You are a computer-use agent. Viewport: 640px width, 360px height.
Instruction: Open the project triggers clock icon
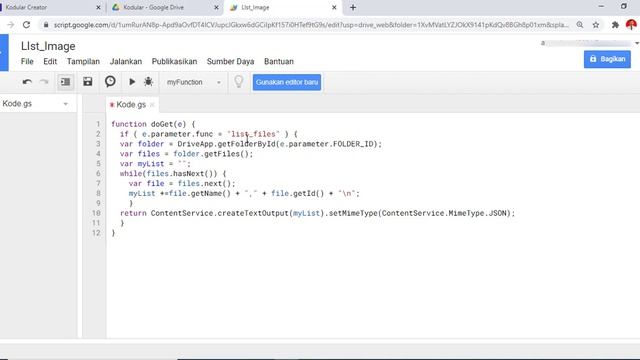pos(110,82)
